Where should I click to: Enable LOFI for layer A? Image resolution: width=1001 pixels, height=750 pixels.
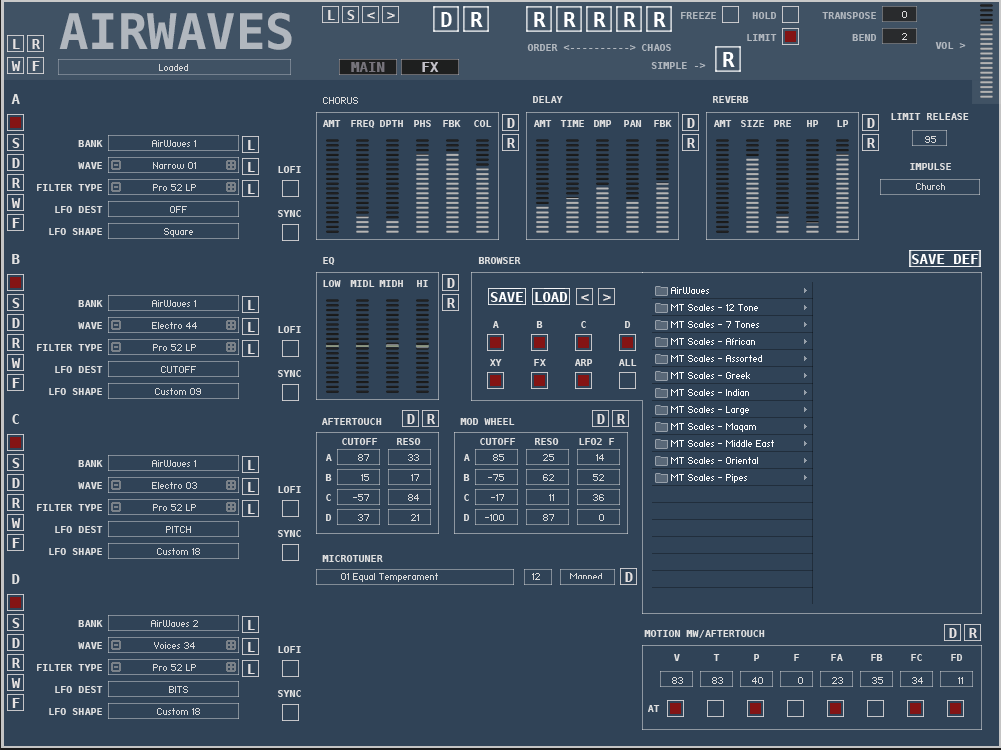[290, 189]
